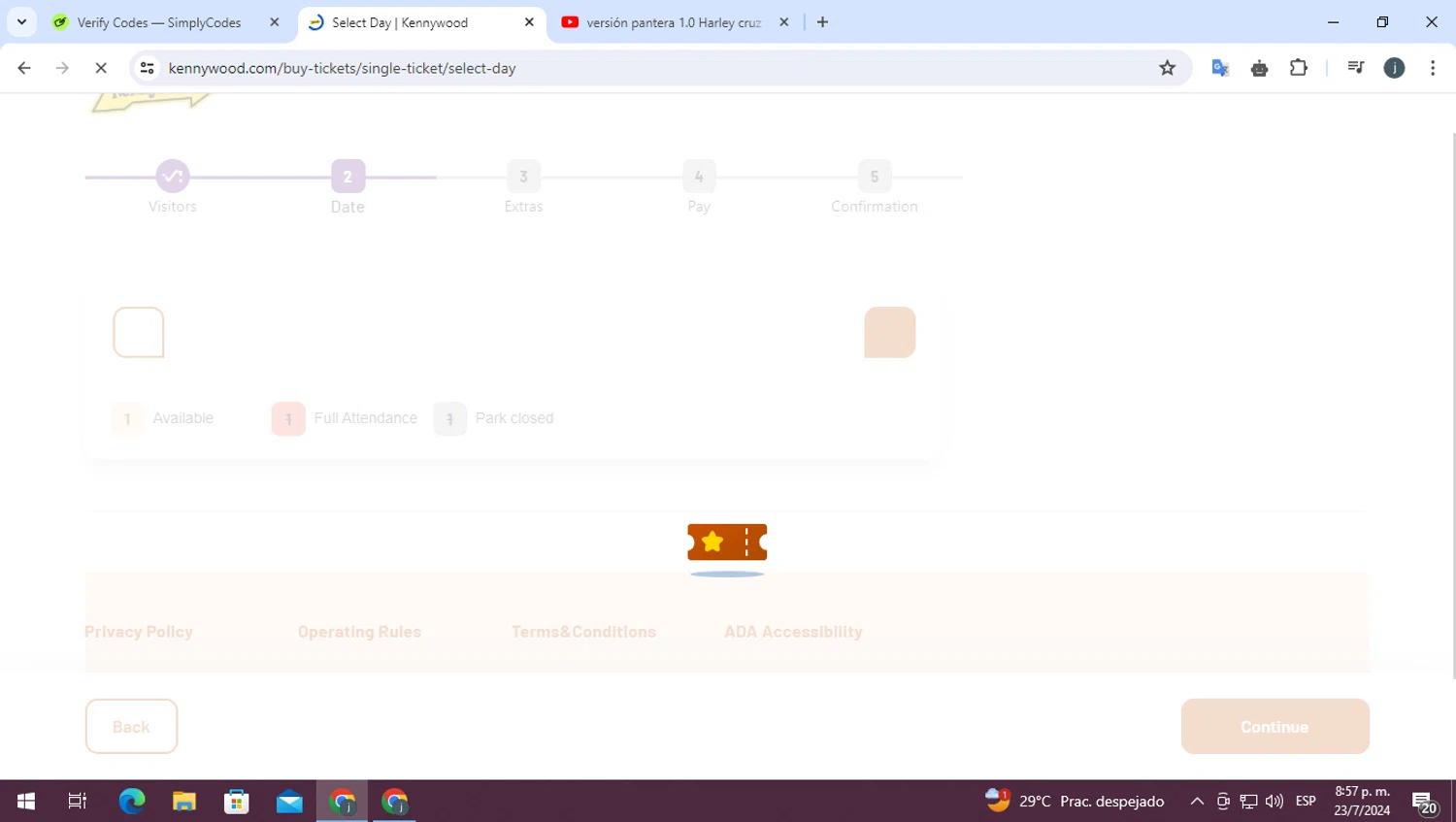Open the Terms&Conditions link
The image size is (1456, 822).
pyautogui.click(x=583, y=632)
